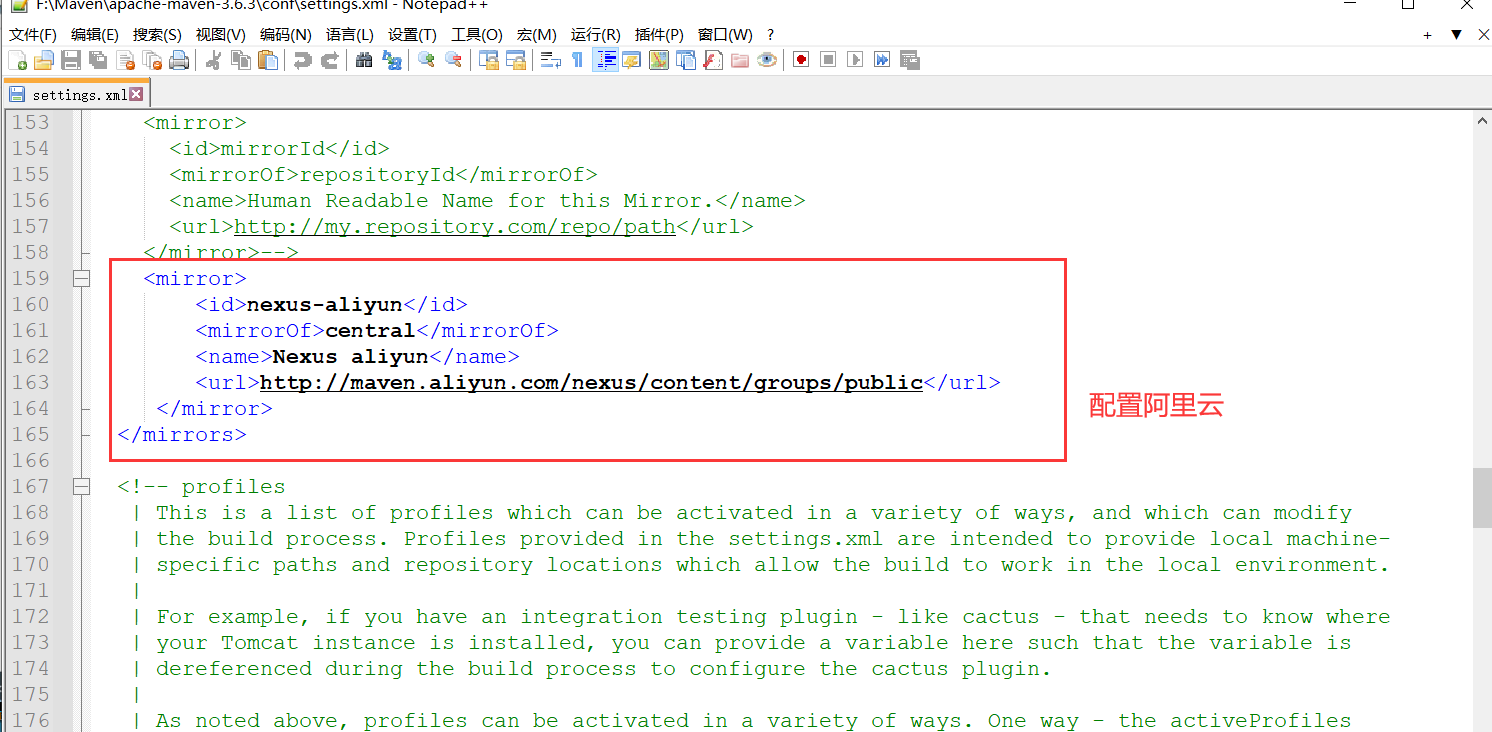Click the my.repository.com URL link
The image size is (1492, 732).
(455, 227)
